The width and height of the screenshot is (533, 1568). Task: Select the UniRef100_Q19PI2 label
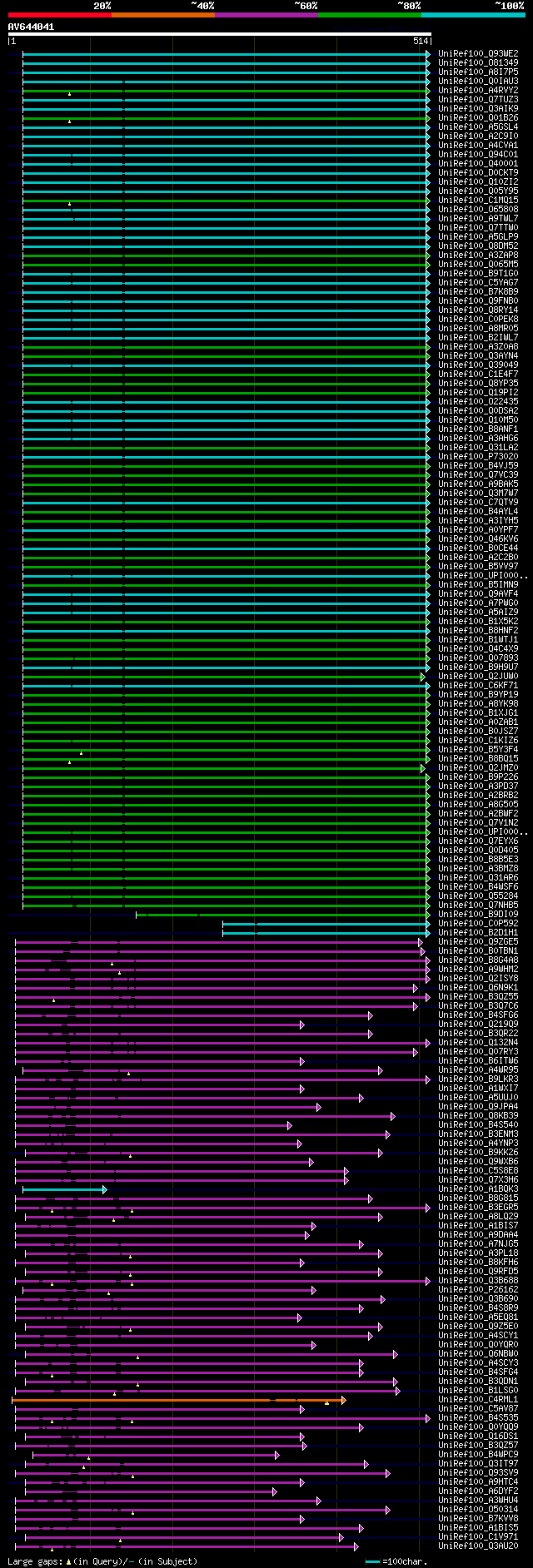pyautogui.click(x=478, y=392)
